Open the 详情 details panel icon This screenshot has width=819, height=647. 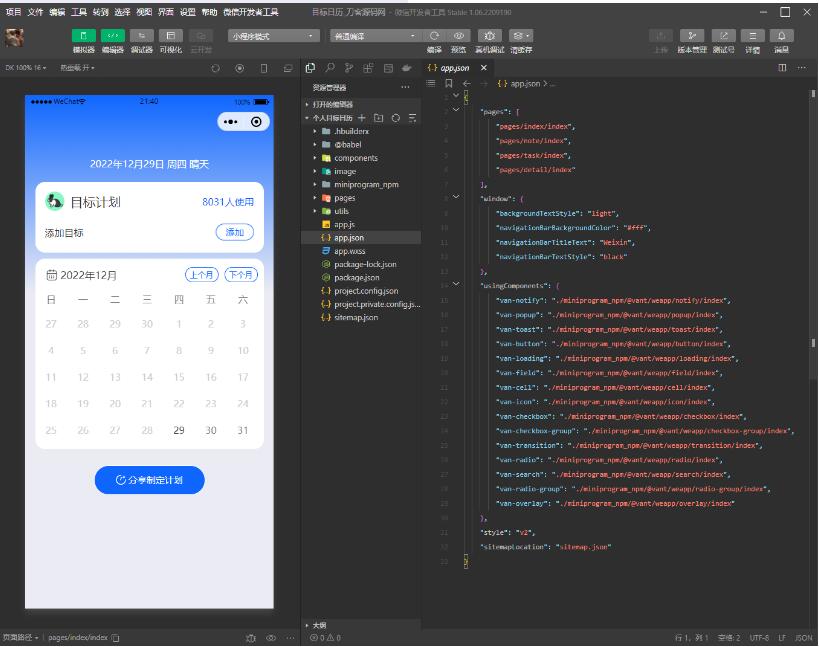tap(752, 36)
